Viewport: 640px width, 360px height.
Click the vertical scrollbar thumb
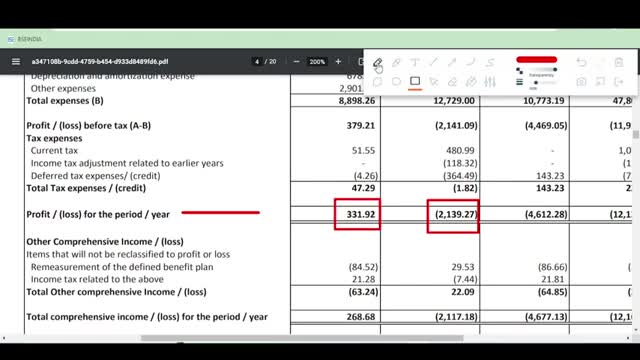coord(636,134)
